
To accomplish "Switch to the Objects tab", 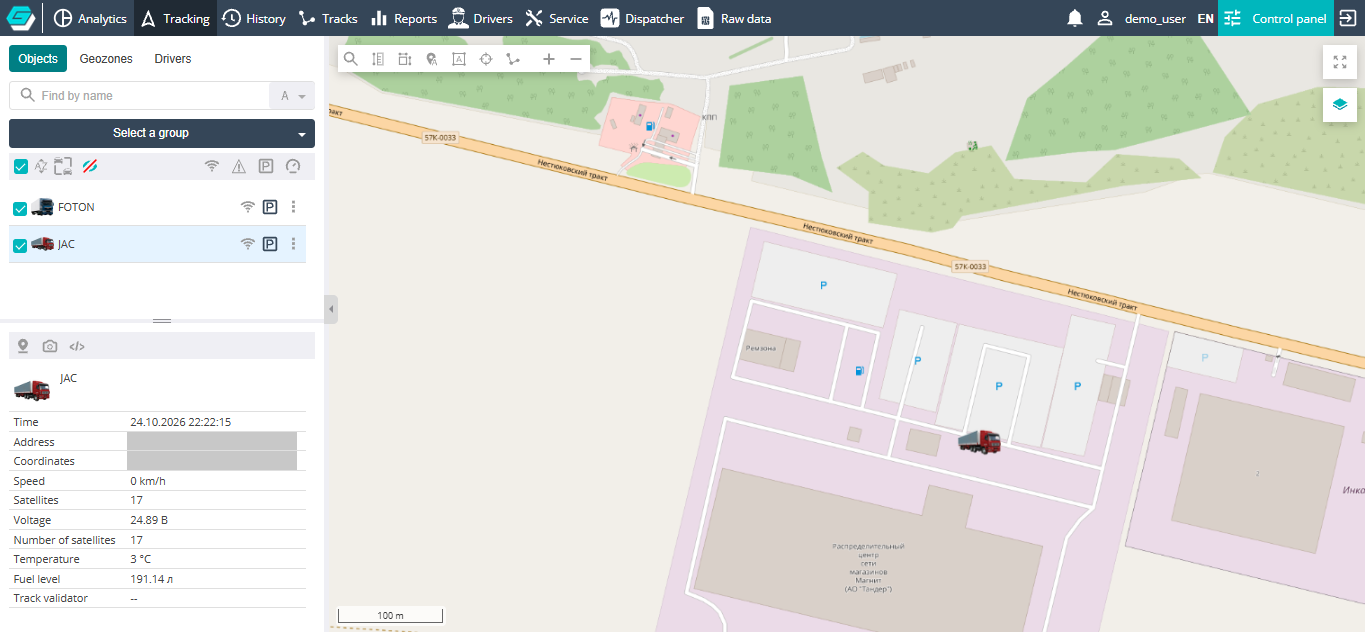I will pyautogui.click(x=38, y=59).
